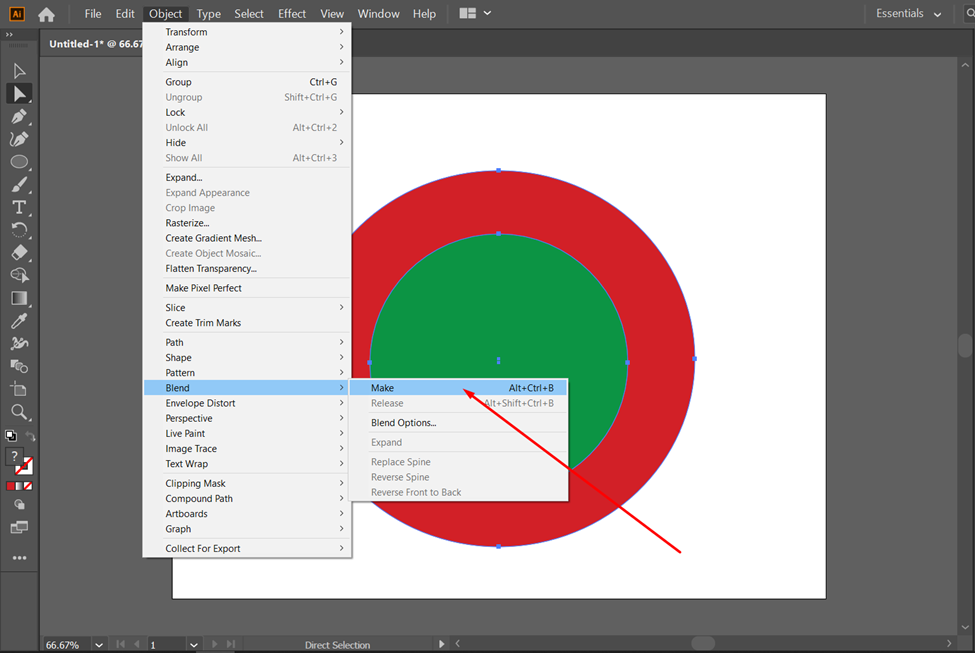Select the Ellipse tool
Screen dimensions: 975x653
tap(19, 162)
